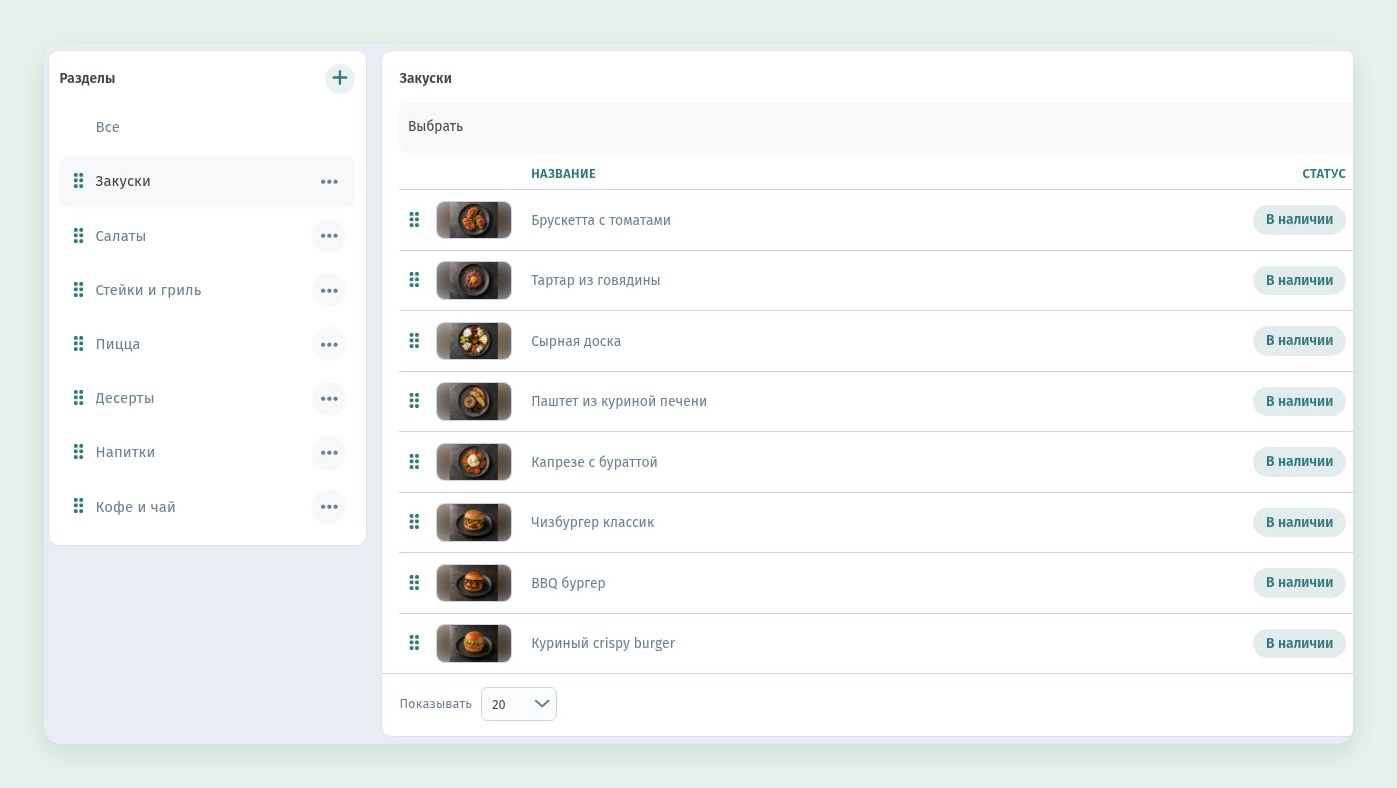Open the three-dot menu for Десерты
Viewport: 1397px width, 788px height.
(329, 398)
